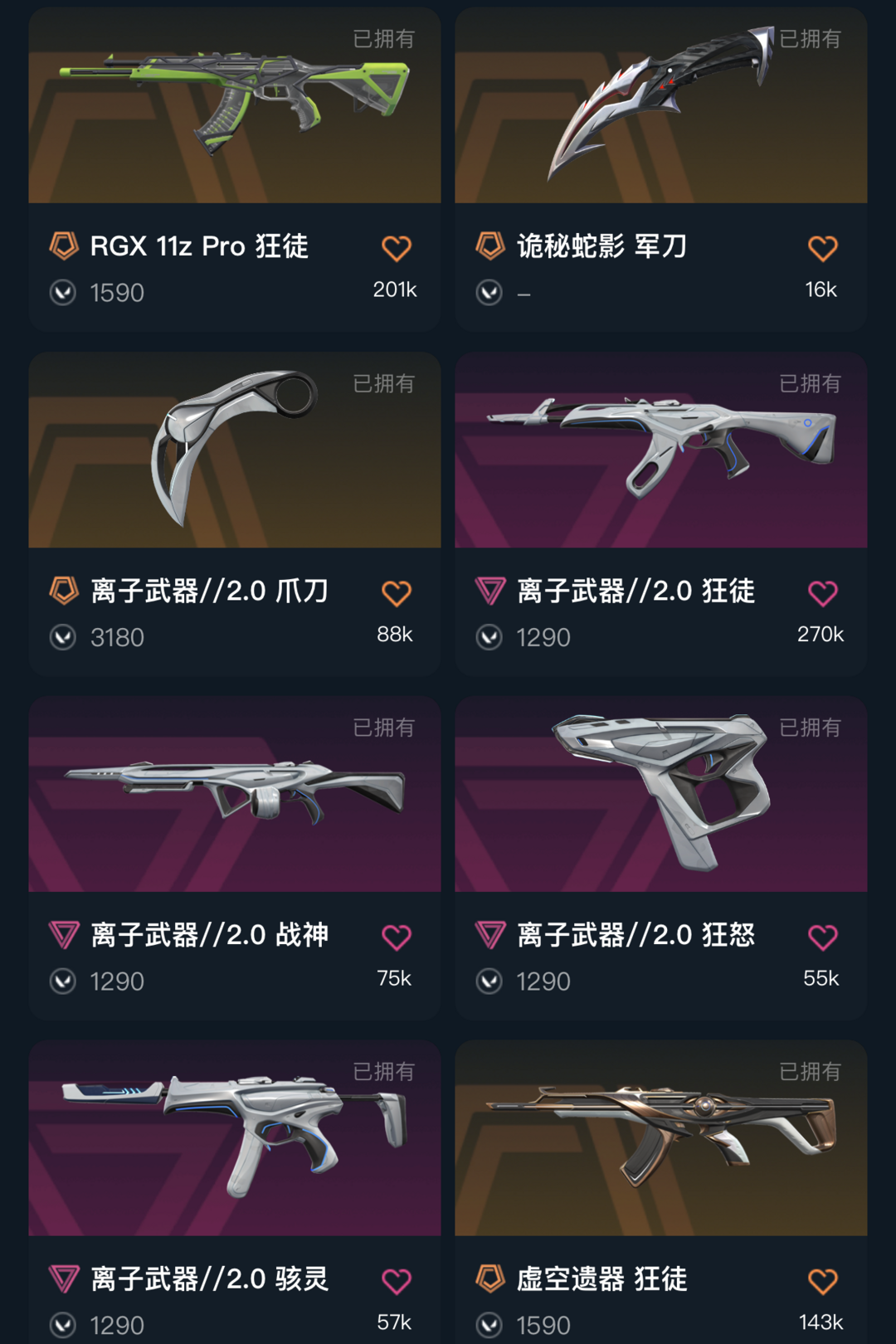Like the 离子武器//2.0 战神 skin
The image size is (896, 1344).
click(396, 937)
